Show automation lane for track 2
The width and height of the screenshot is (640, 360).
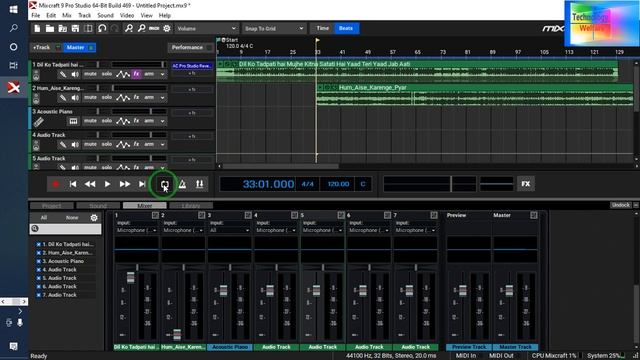pos(123,98)
